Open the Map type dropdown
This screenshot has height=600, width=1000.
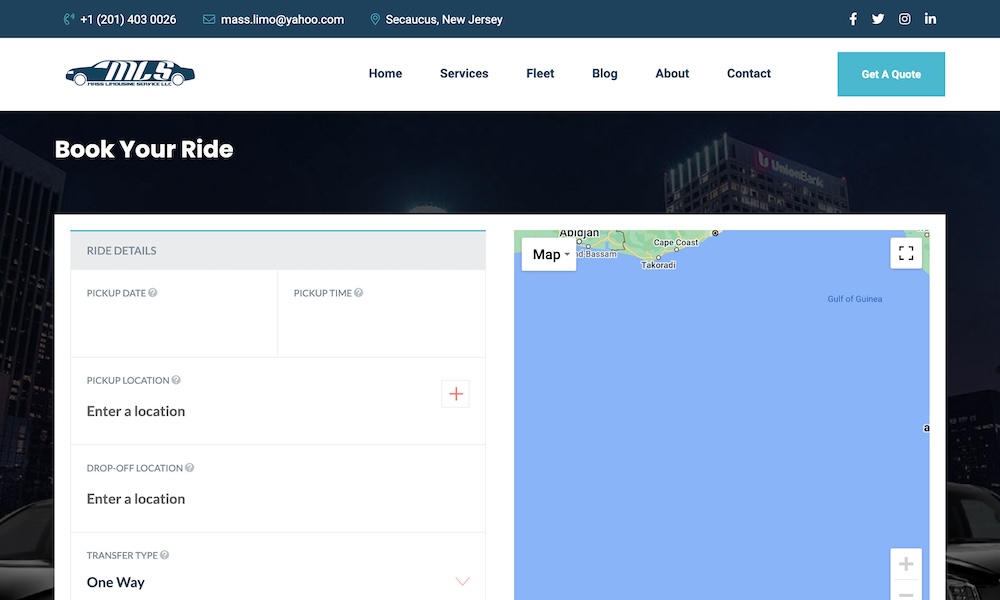tap(550, 254)
